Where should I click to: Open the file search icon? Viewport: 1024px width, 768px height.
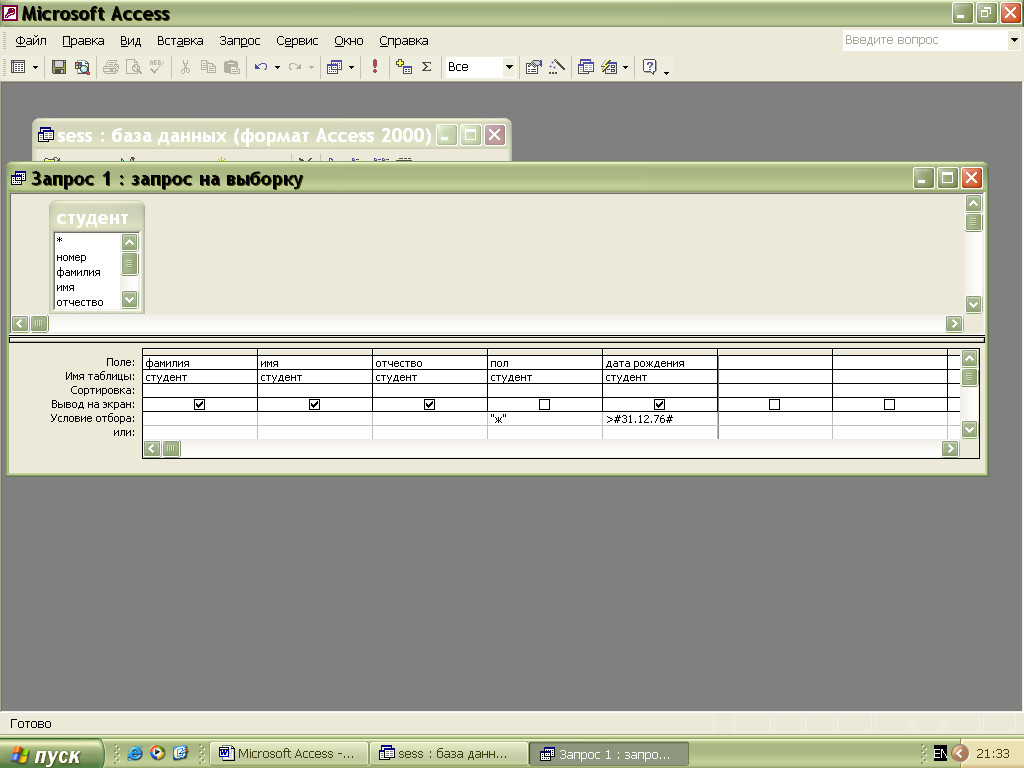coord(82,67)
